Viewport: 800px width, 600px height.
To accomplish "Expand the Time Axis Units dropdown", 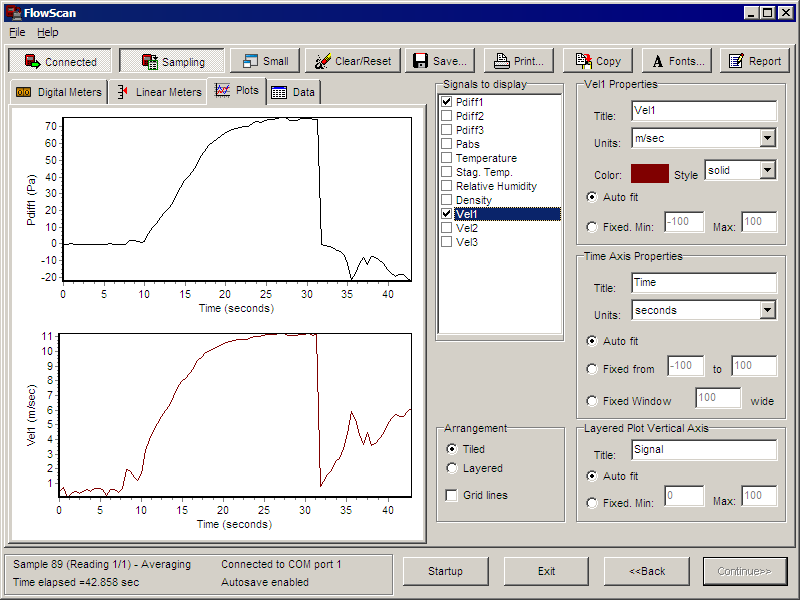I will click(767, 310).
